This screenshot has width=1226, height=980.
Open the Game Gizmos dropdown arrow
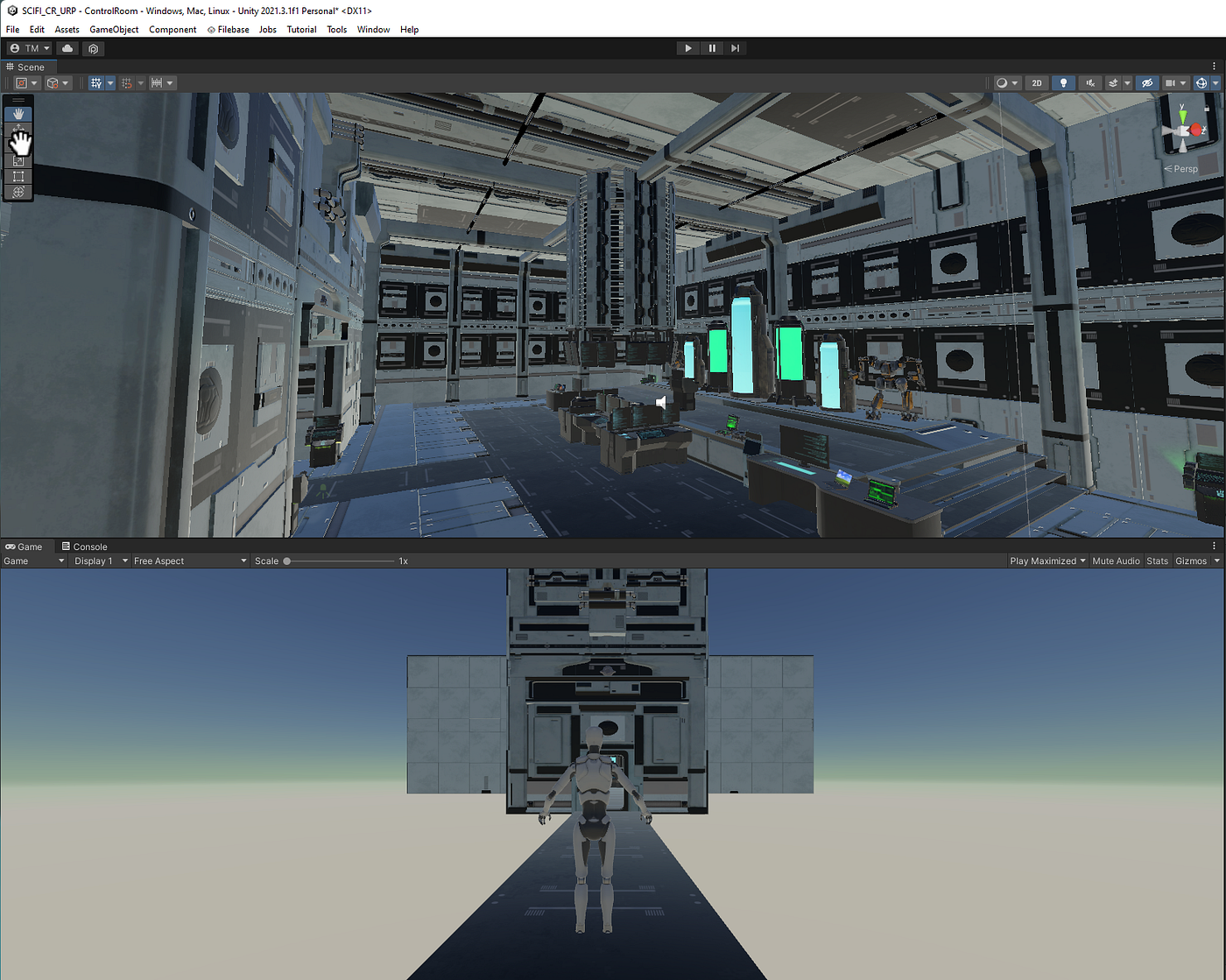click(1216, 561)
